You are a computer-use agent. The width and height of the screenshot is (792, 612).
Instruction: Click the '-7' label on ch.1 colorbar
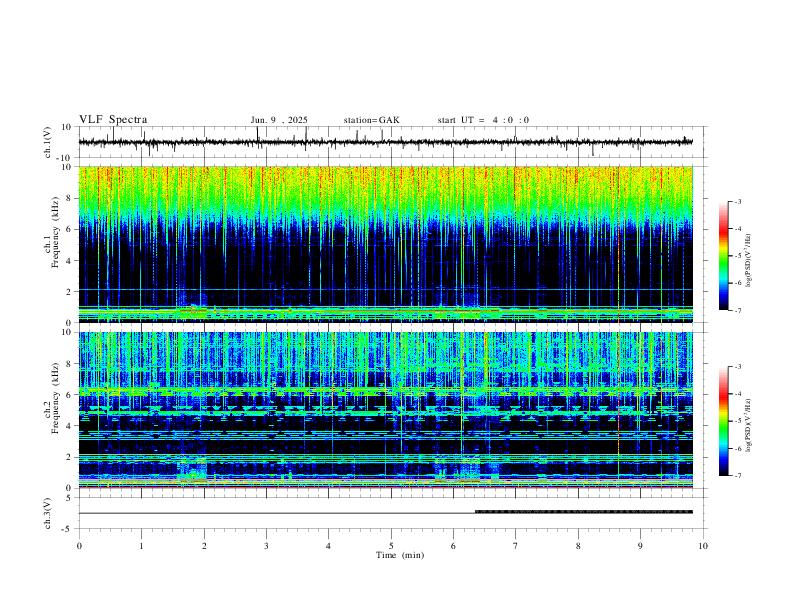737,310
